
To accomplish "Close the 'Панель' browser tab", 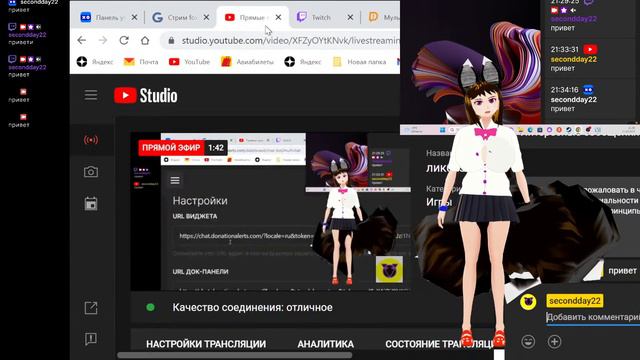I will (134, 17).
